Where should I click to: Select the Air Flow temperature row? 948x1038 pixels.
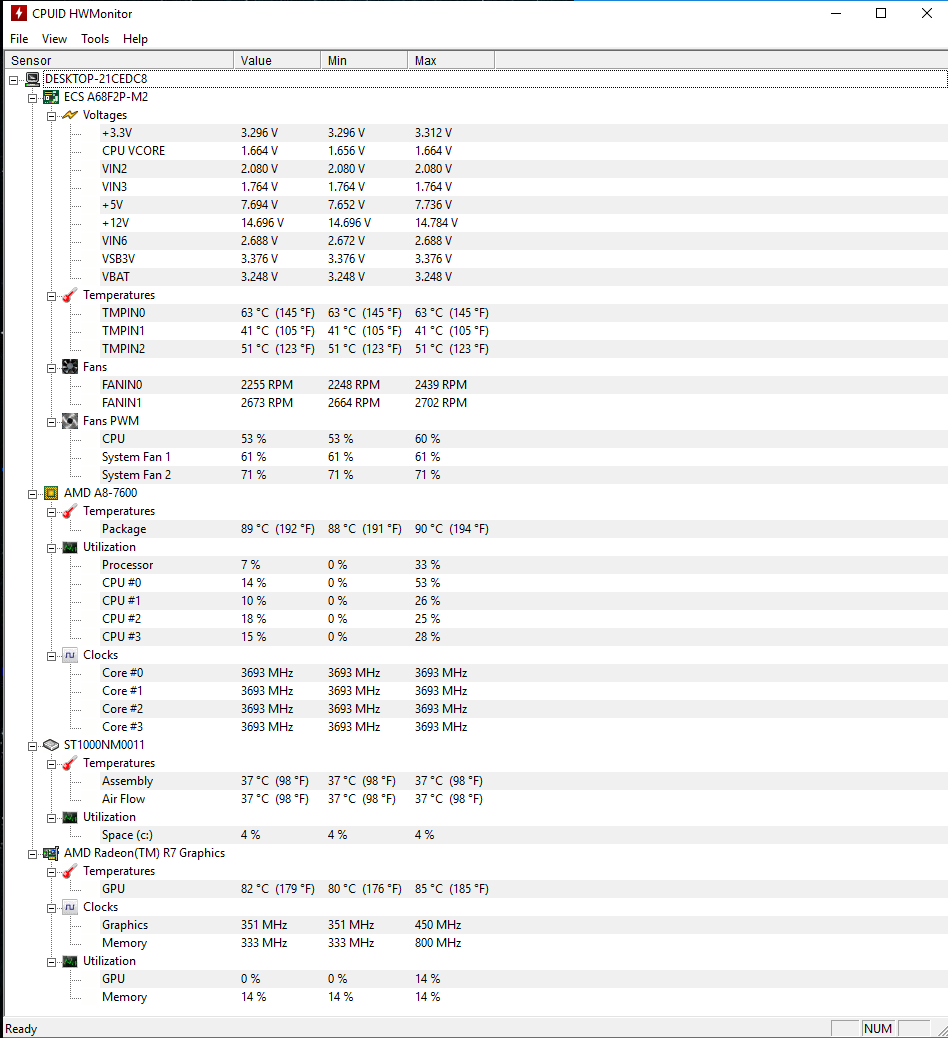coord(524,799)
